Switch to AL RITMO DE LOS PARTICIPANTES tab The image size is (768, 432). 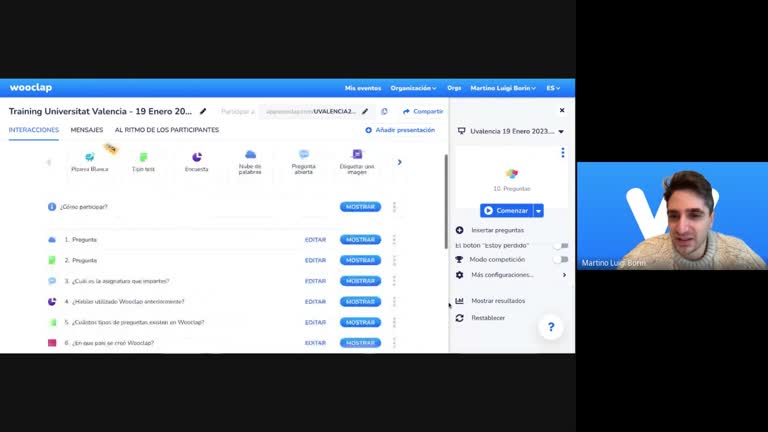pyautogui.click(x=167, y=130)
